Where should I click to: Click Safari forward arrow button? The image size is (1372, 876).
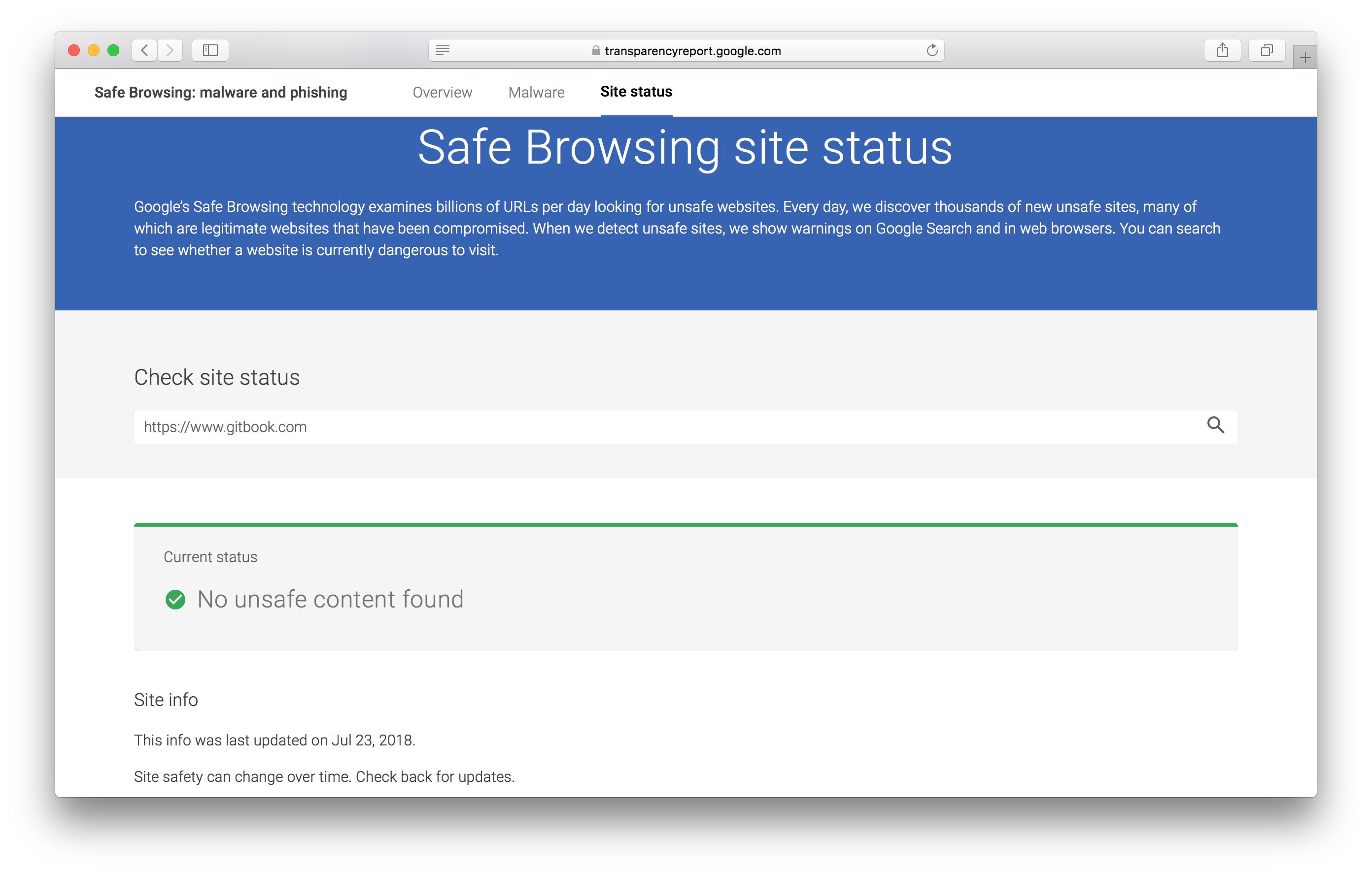[x=170, y=50]
